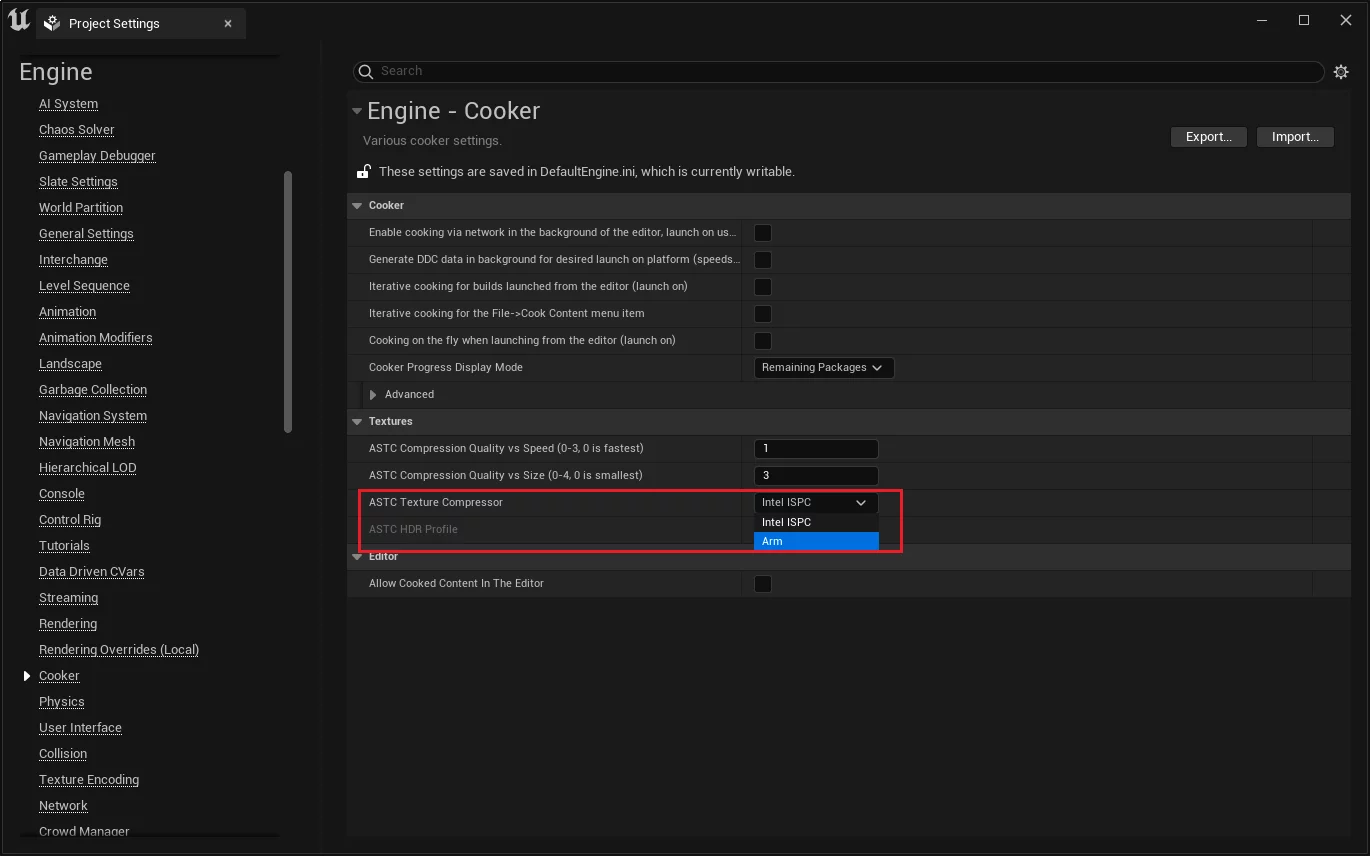Expand the Advanced cooker settings
The height and width of the screenshot is (856, 1370).
click(373, 395)
